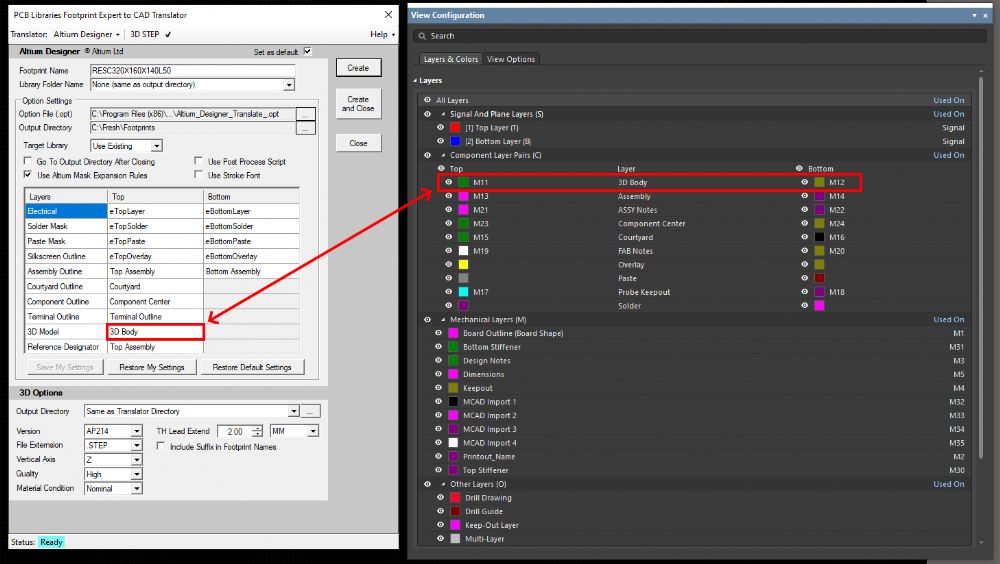The image size is (1000, 564).
Task: Toggle visibility of Board Outline layer
Action: (x=439, y=333)
